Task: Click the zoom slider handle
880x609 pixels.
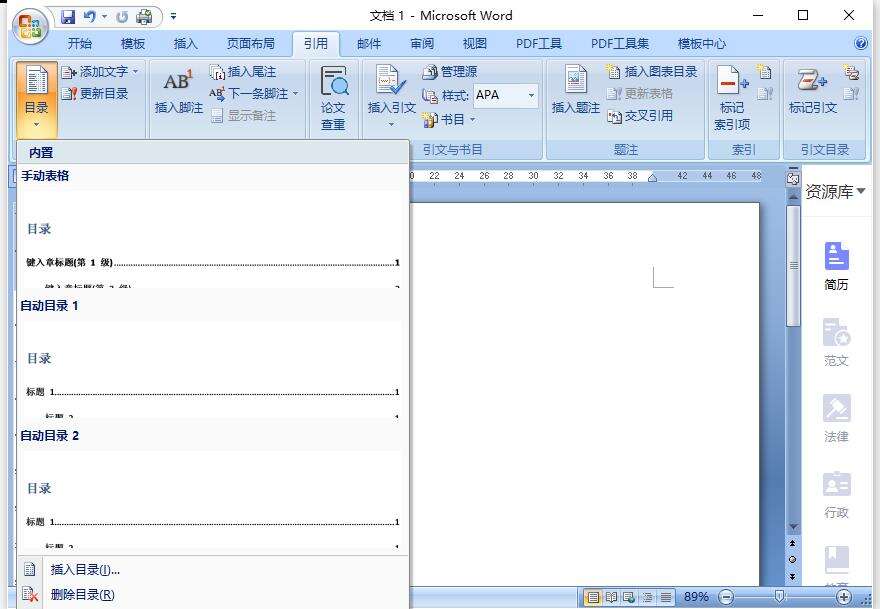Action: click(779, 596)
